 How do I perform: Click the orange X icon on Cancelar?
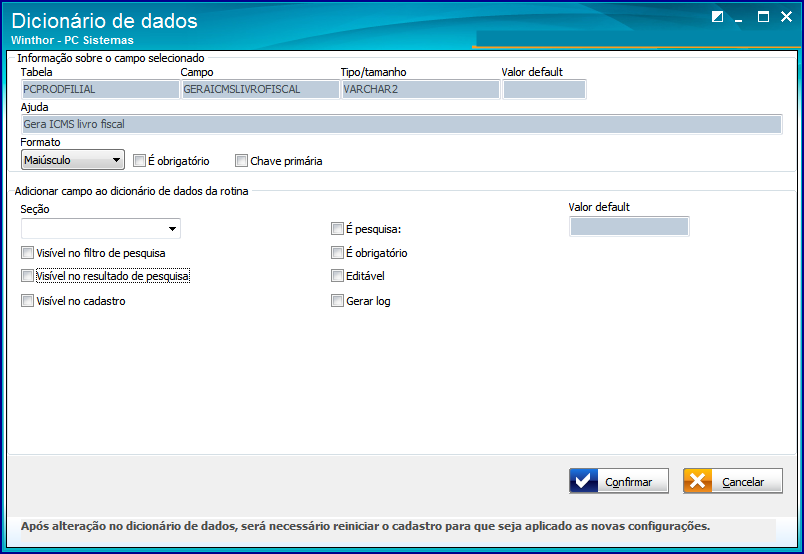click(x=698, y=481)
